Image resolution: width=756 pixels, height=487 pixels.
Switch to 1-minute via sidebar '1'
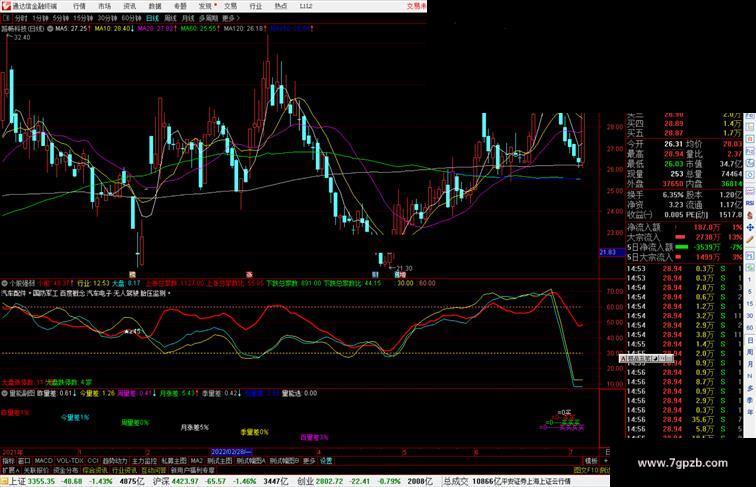[750, 279]
